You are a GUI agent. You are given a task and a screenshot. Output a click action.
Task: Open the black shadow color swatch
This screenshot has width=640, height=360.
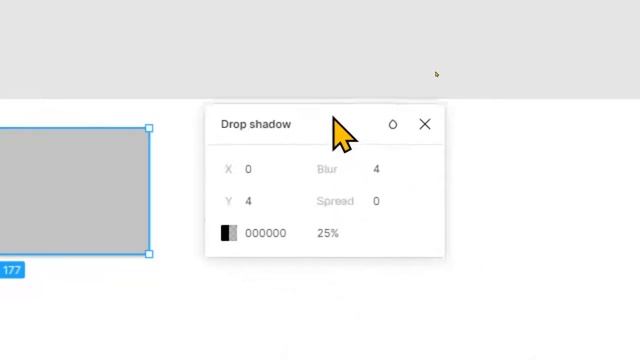coord(229,233)
